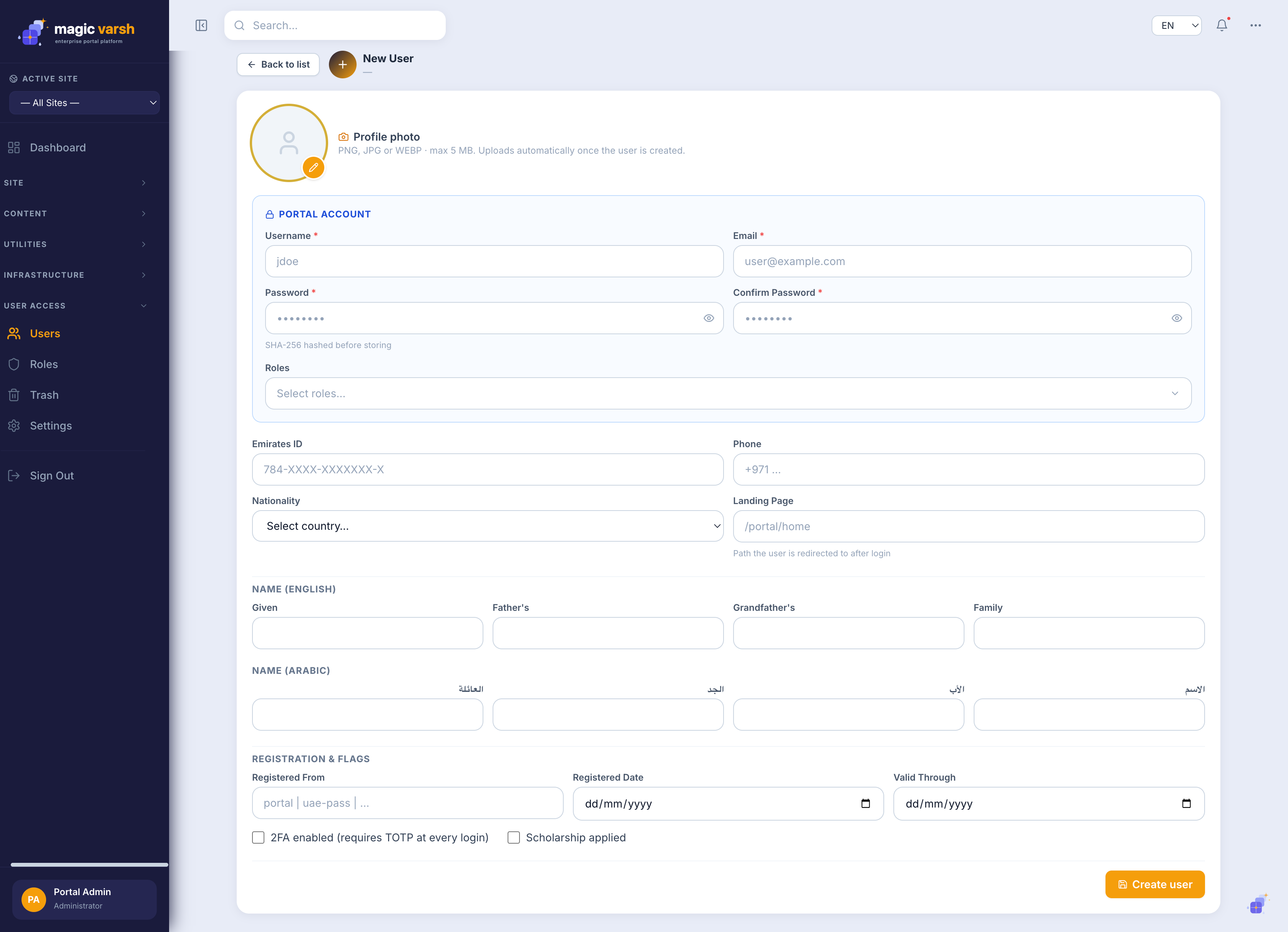This screenshot has width=1288, height=932.
Task: Open the Portal Admin profile card
Action: click(85, 899)
